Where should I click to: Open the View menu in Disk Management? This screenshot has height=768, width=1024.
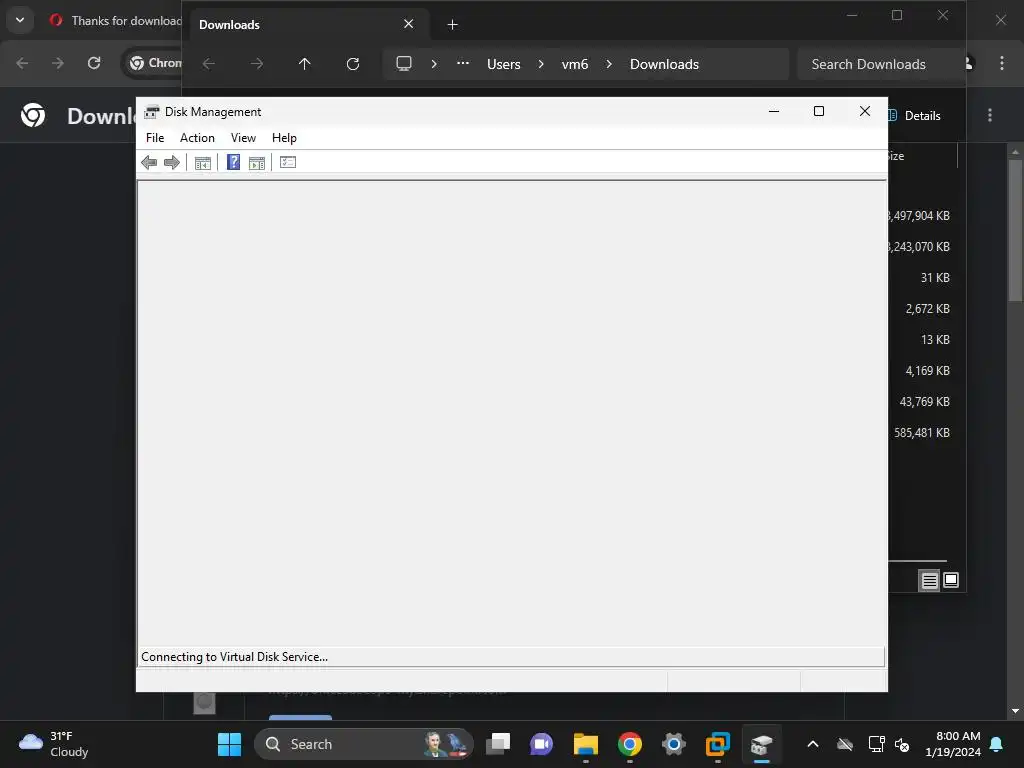pyautogui.click(x=243, y=138)
